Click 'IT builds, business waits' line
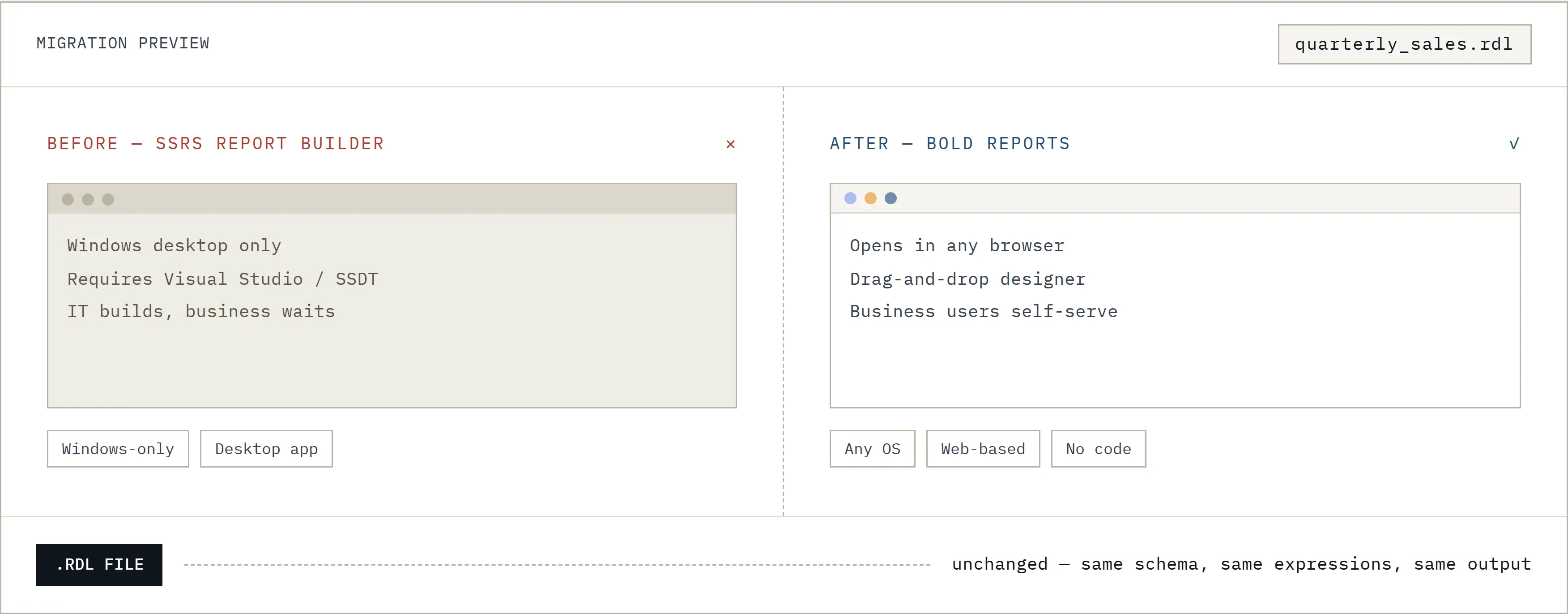The width and height of the screenshot is (1568, 614). click(x=201, y=311)
